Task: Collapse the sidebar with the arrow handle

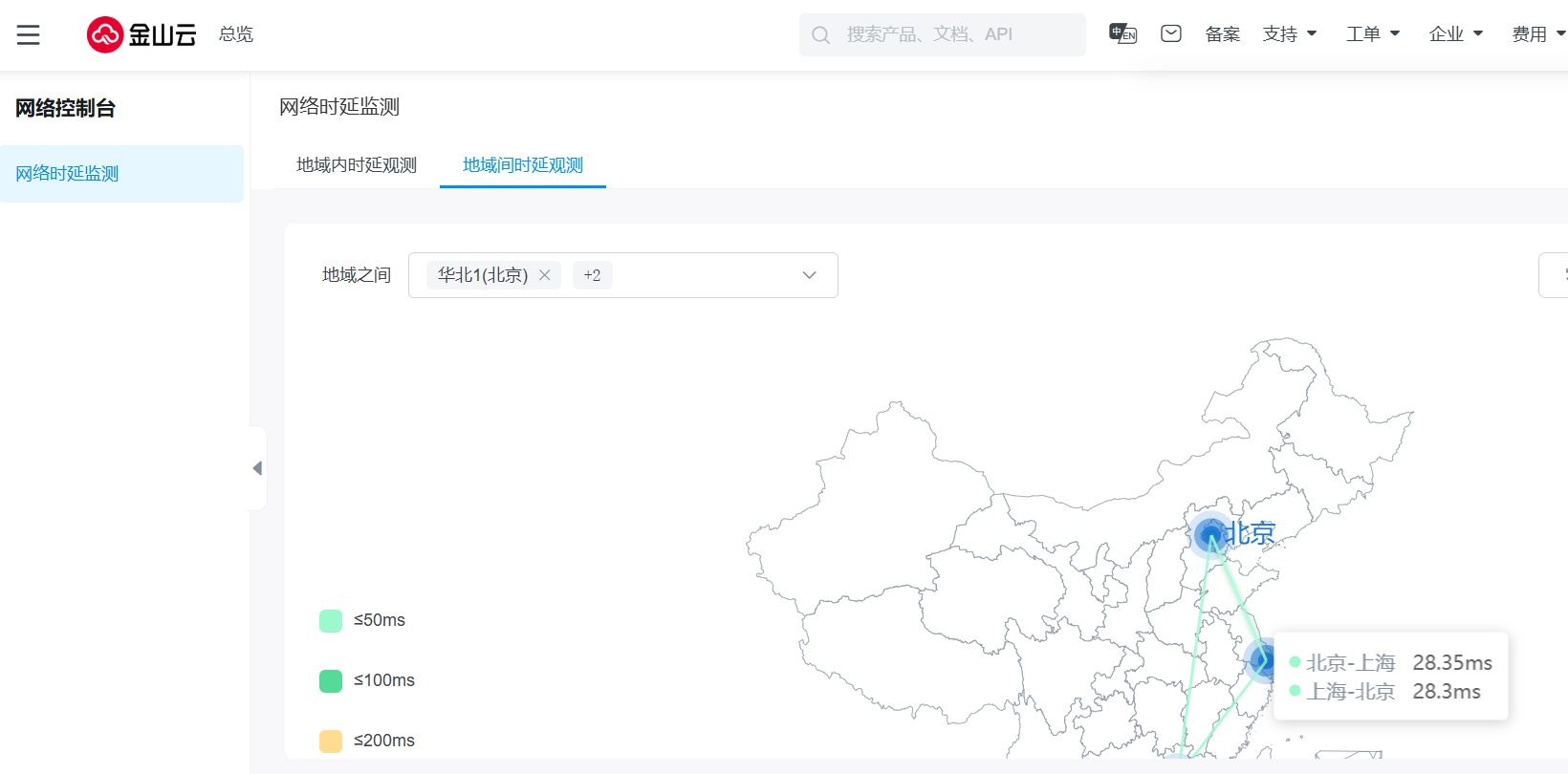Action: point(257,468)
